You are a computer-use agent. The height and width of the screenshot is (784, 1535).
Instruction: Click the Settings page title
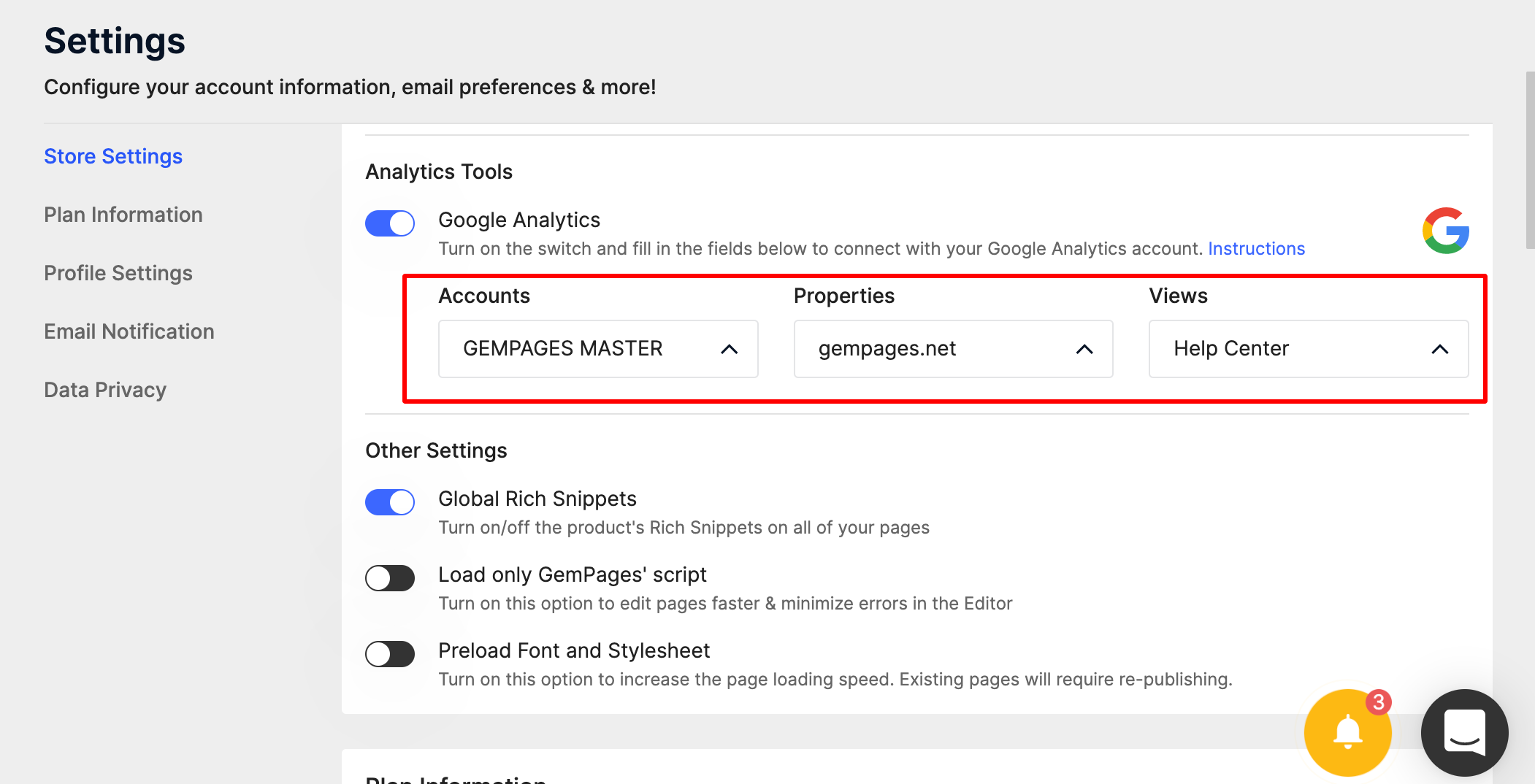pyautogui.click(x=115, y=41)
